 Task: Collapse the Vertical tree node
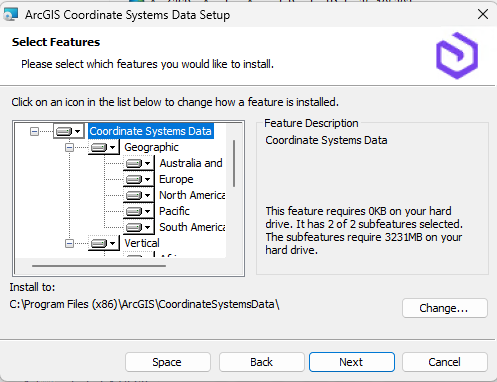(69, 243)
